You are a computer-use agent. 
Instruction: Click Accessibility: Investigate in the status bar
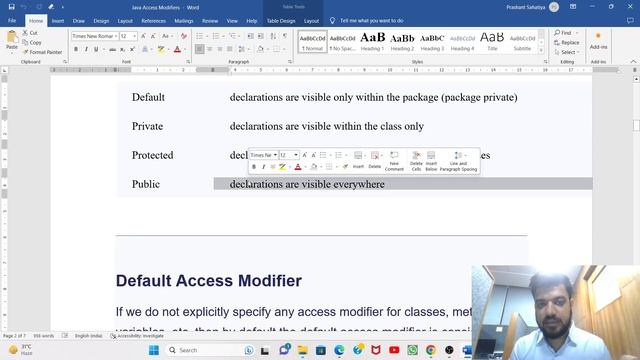pyautogui.click(x=137, y=336)
